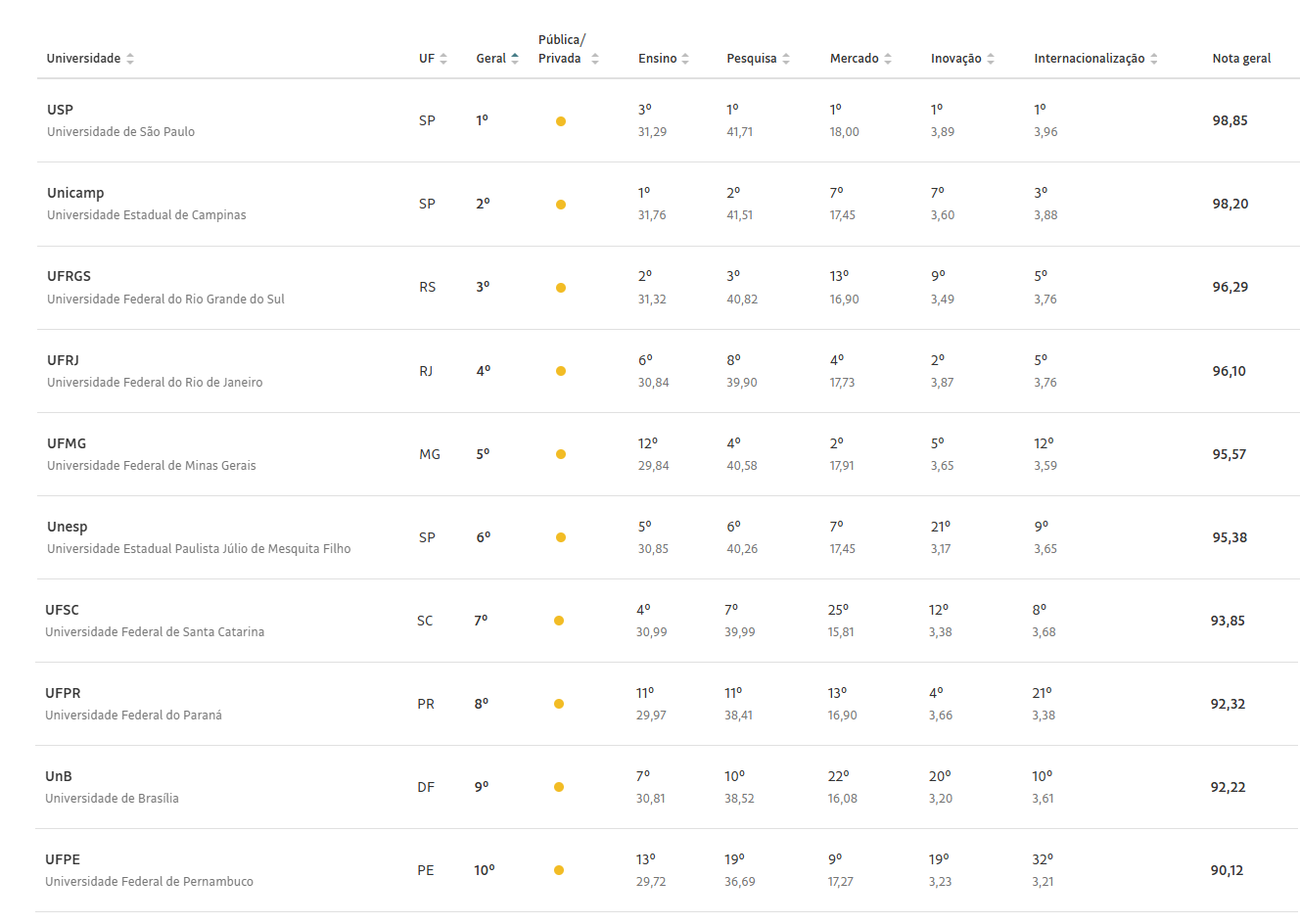Screen dimensions: 1300x924
Task: Click the Nota geral column header
Action: (x=1241, y=59)
